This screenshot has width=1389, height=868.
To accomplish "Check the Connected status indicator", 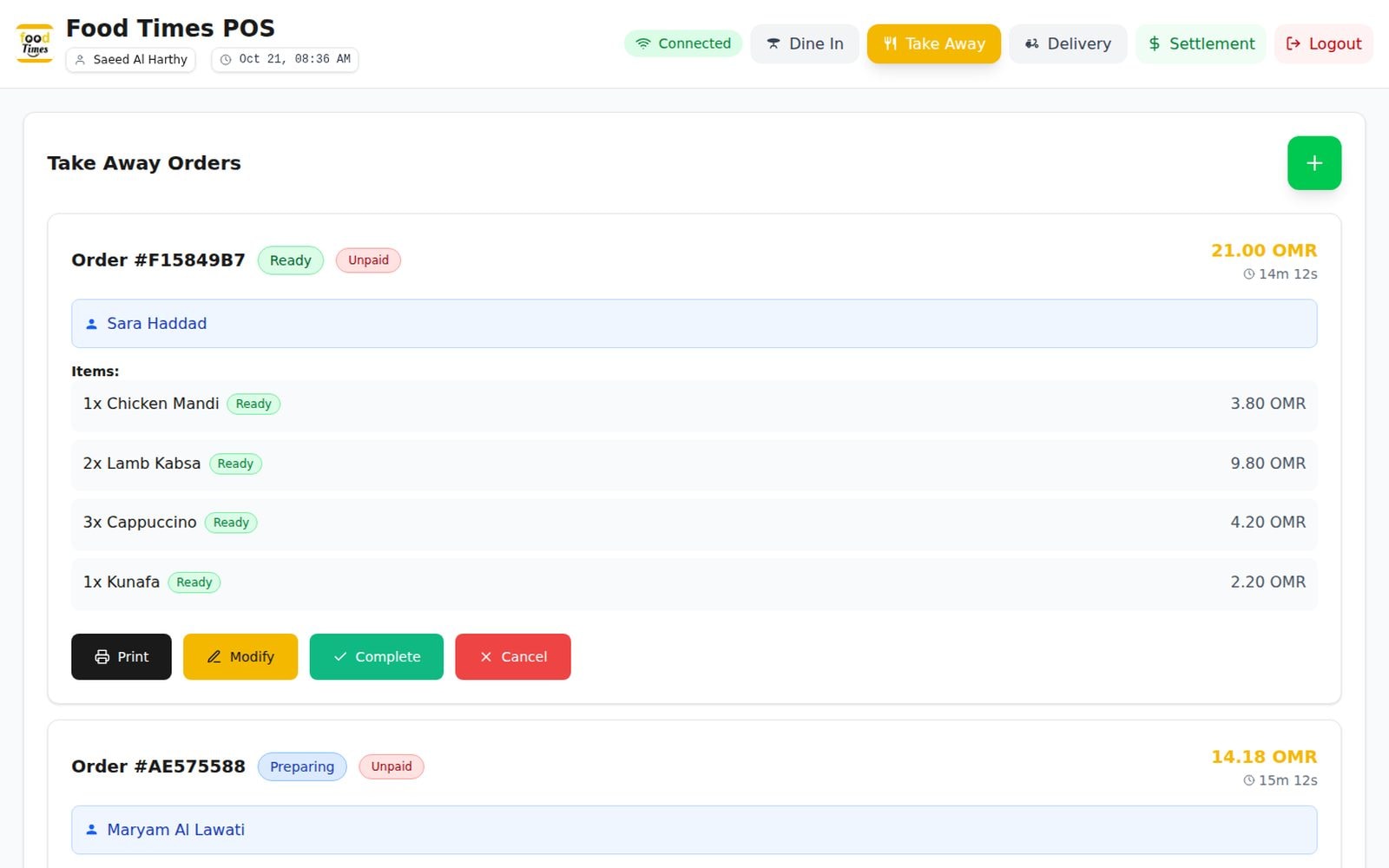I will (683, 43).
